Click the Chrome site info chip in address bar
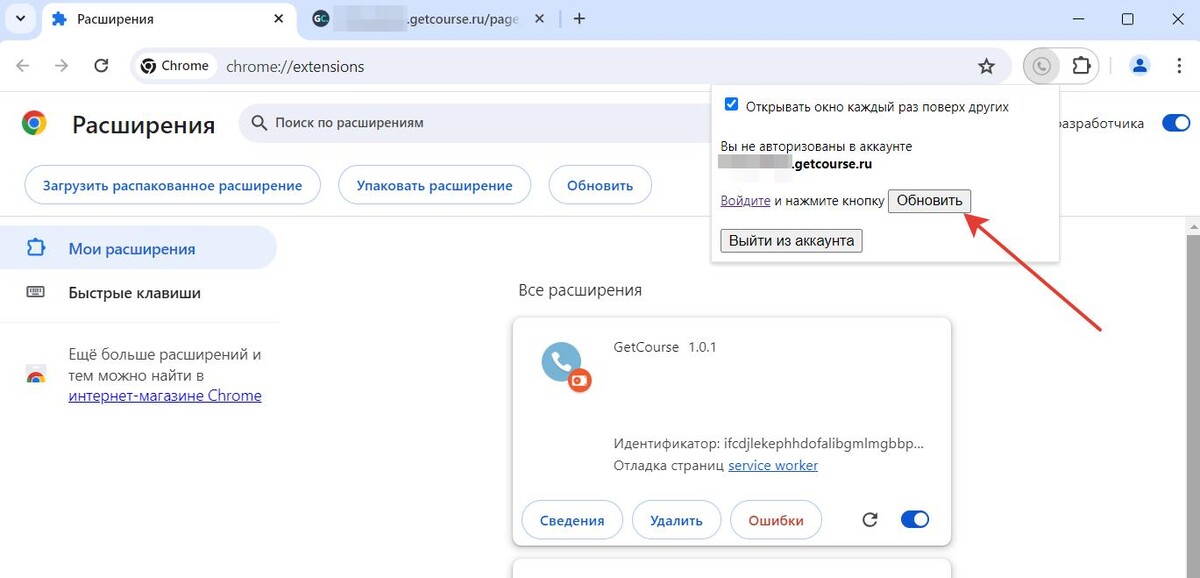The width and height of the screenshot is (1200, 578). pyautogui.click(x=176, y=66)
